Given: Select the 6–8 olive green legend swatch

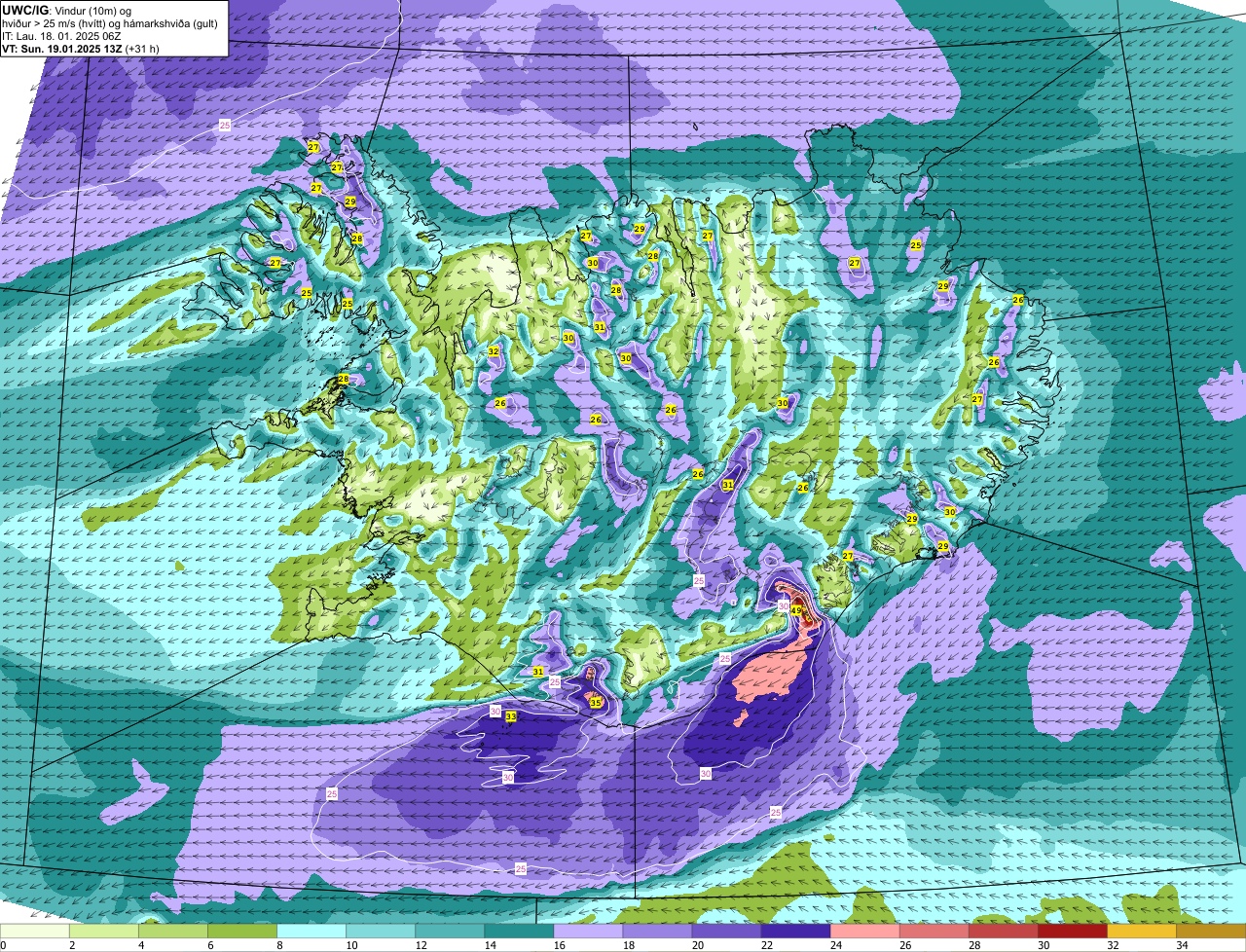Looking at the screenshot, I should pyautogui.click(x=242, y=931).
